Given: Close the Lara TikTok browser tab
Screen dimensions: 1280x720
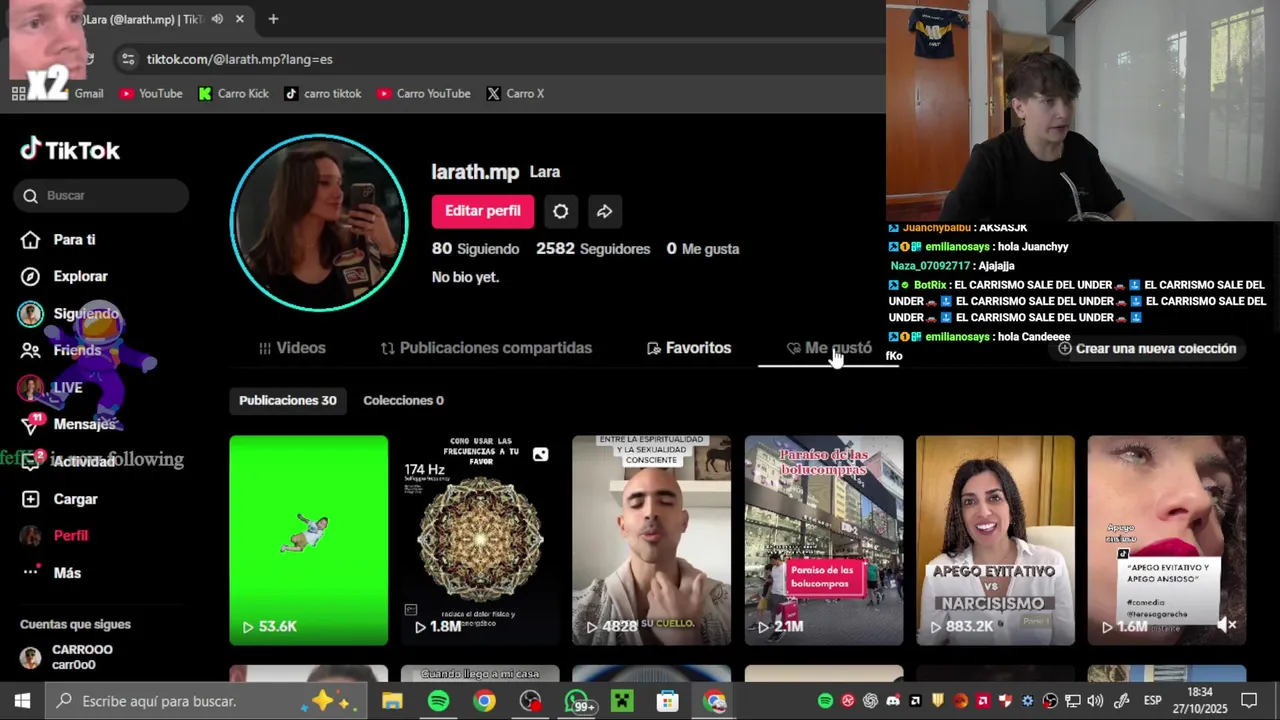Looking at the screenshot, I should pos(240,19).
